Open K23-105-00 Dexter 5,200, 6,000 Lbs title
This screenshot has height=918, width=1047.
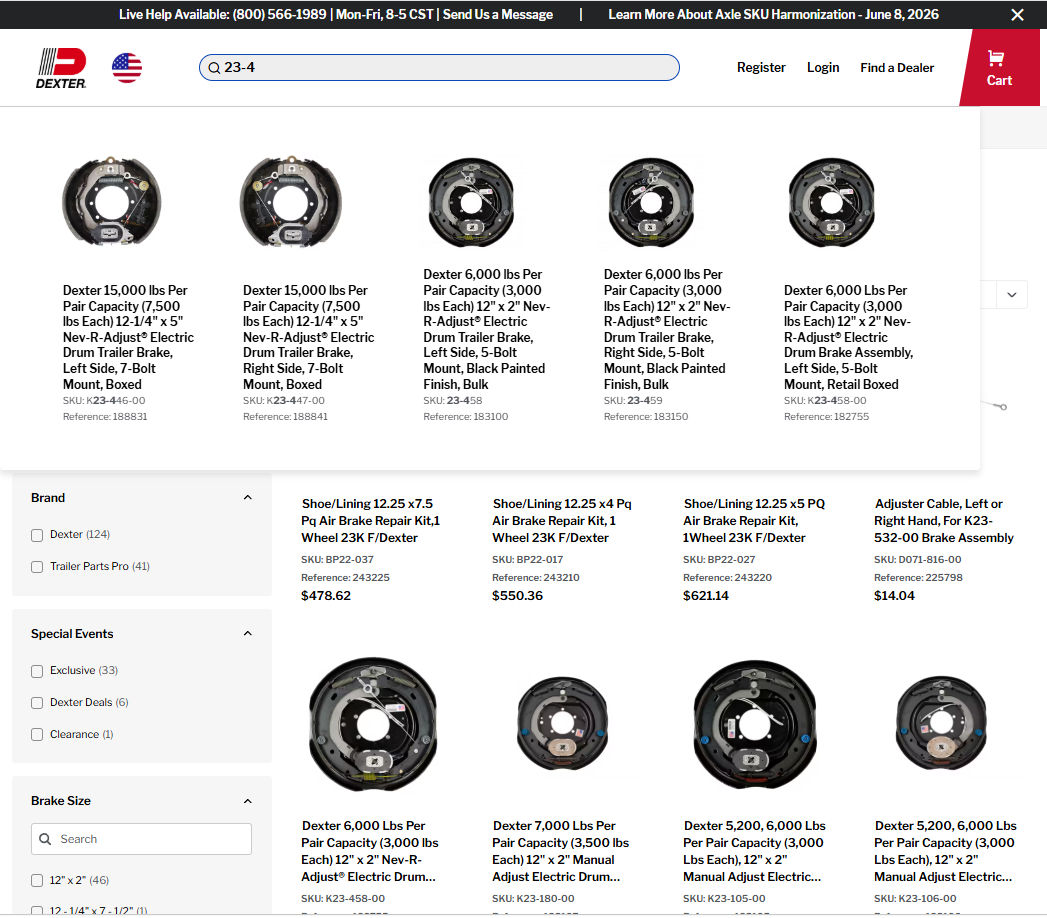click(755, 851)
